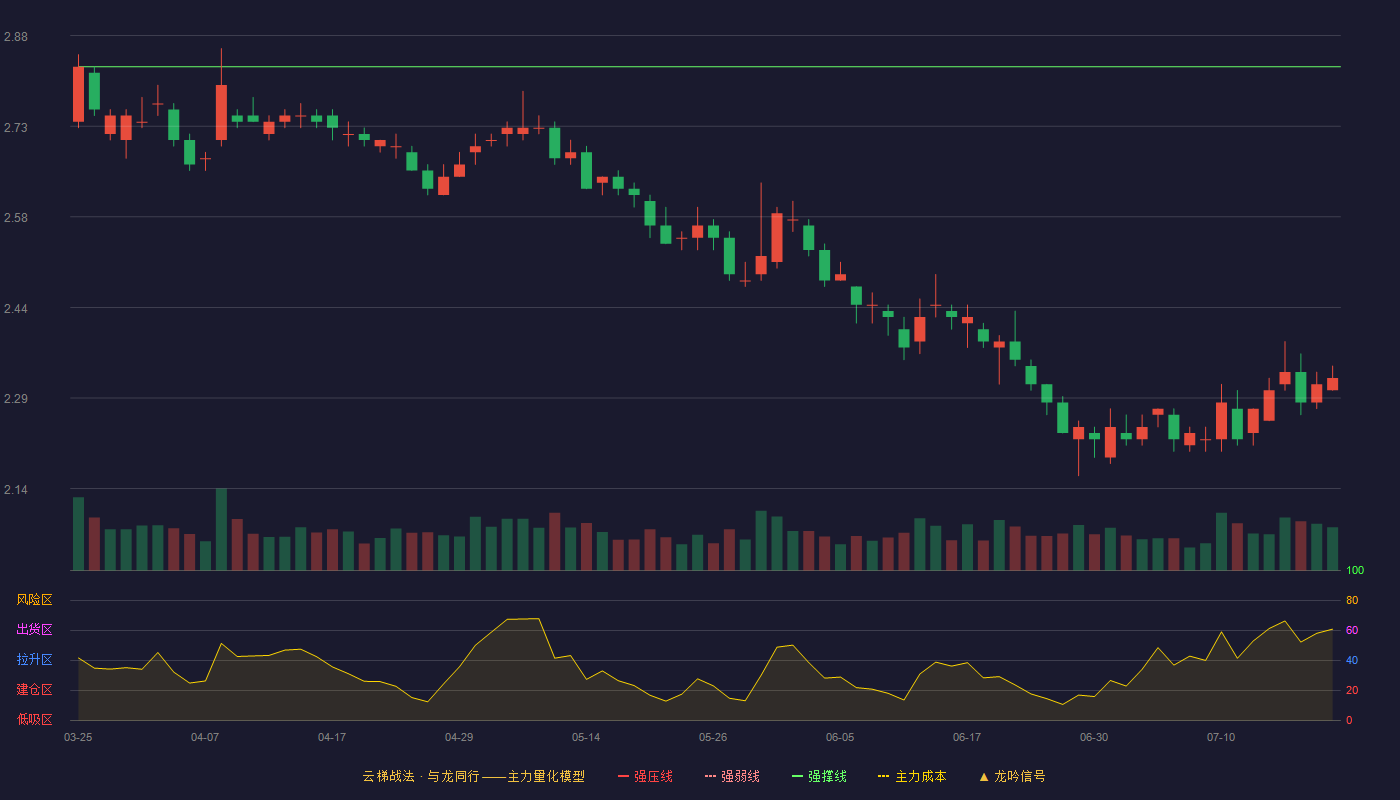
Task: Select the 建仓区 zone label
Action: 34,690
